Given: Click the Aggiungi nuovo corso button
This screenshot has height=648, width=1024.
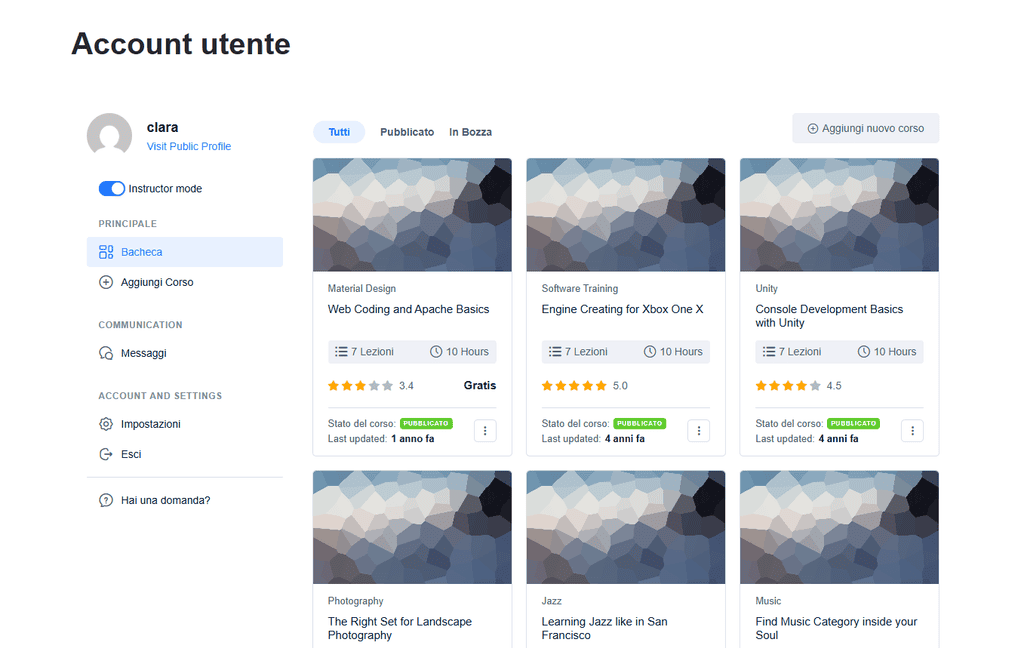Looking at the screenshot, I should pos(866,129).
